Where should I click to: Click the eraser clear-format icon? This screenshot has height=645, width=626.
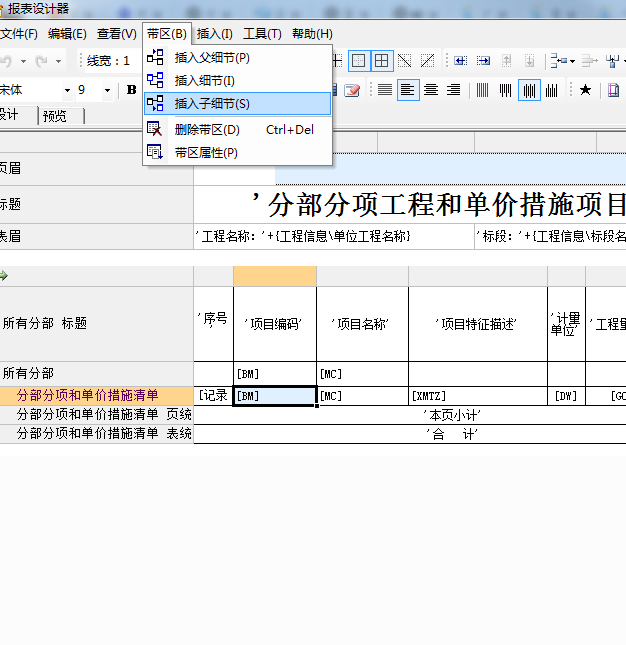[x=352, y=90]
